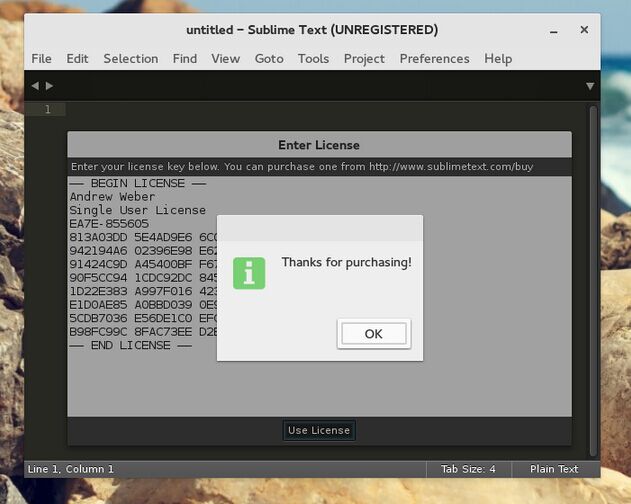
Task: Open the Tools menu
Action: (x=313, y=59)
